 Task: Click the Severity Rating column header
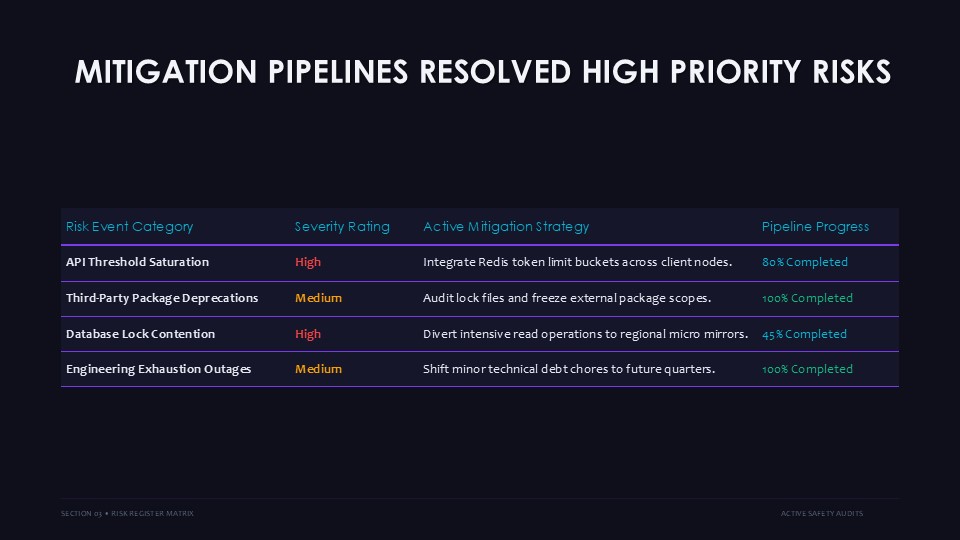(x=342, y=227)
